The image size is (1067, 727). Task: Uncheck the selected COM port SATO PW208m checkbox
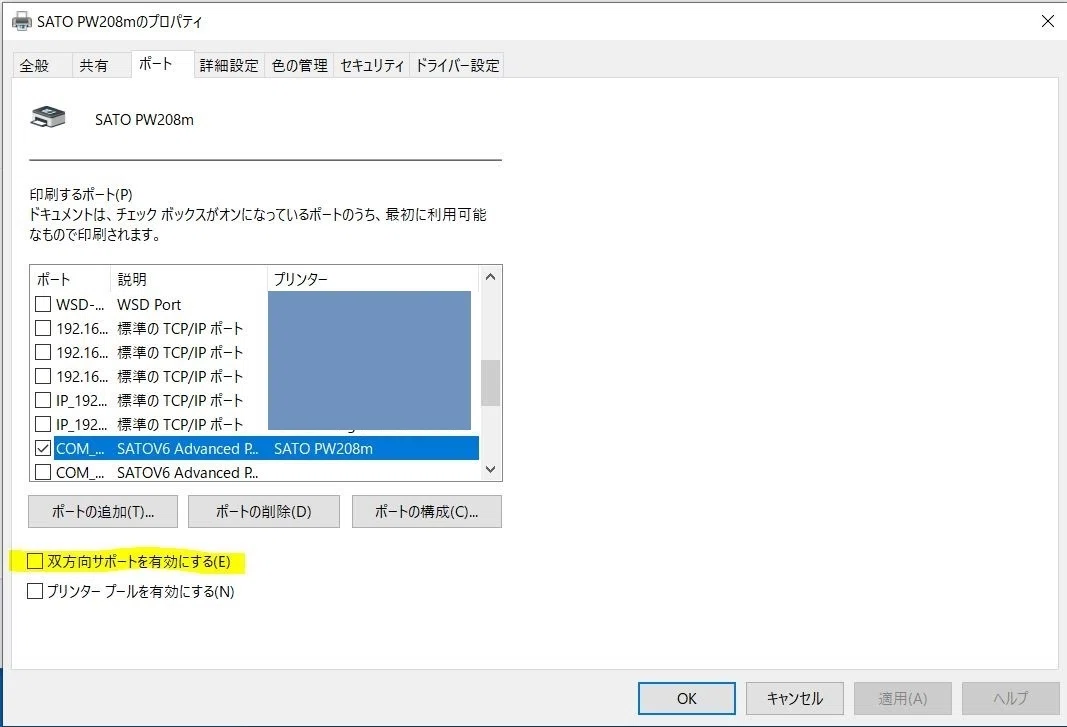pos(43,448)
